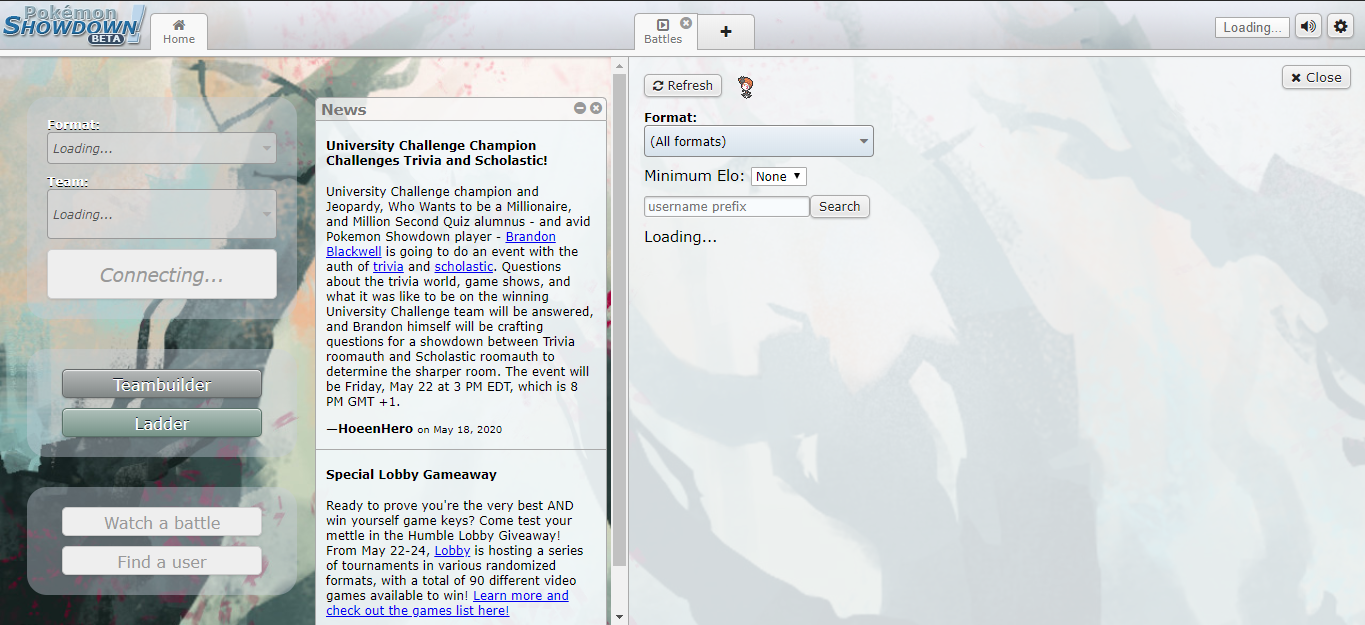Click the Pokémon Showdown logo
This screenshot has height=625, width=1365.
click(75, 24)
